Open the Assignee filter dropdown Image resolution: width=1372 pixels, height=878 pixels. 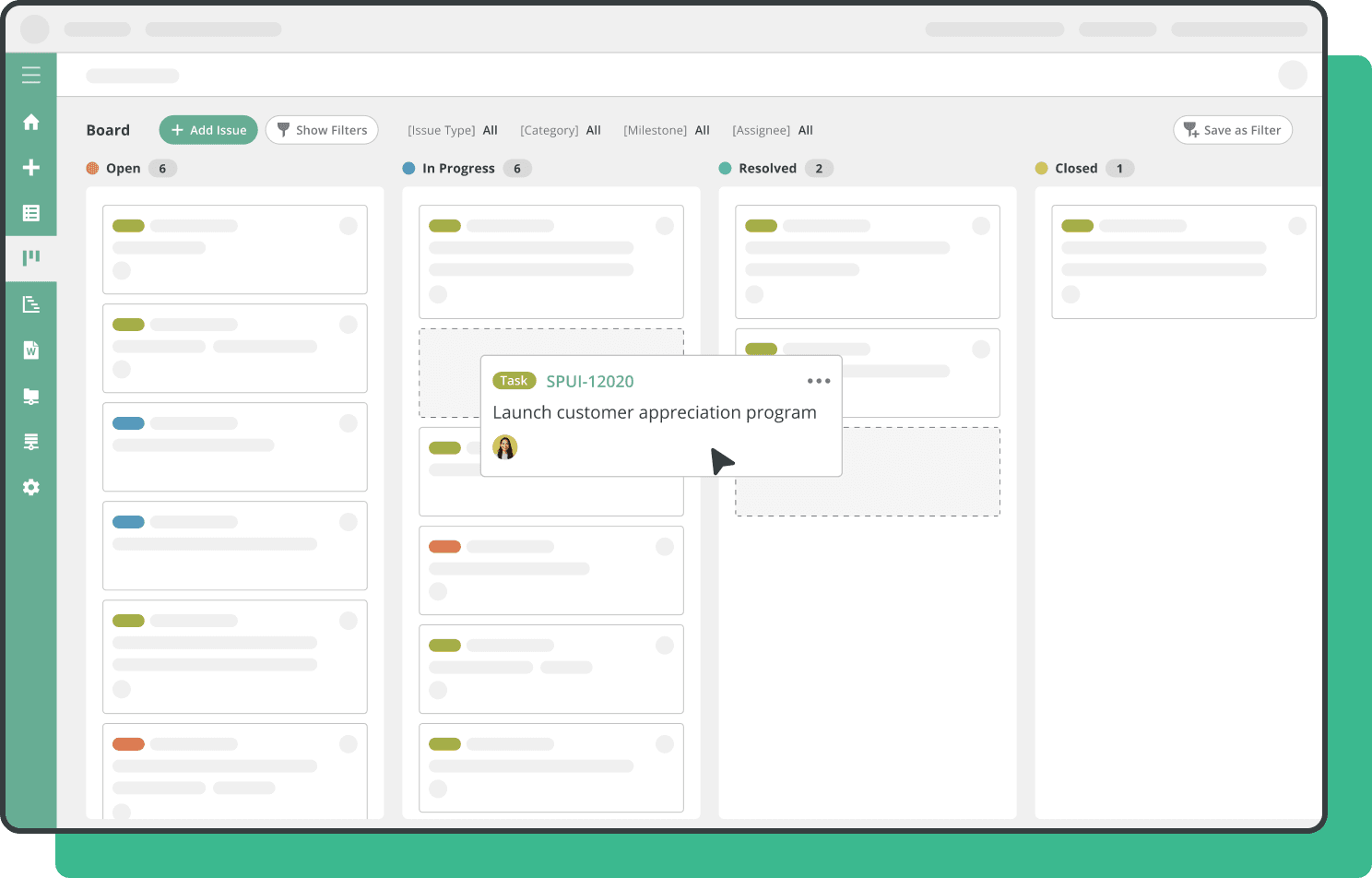point(773,130)
